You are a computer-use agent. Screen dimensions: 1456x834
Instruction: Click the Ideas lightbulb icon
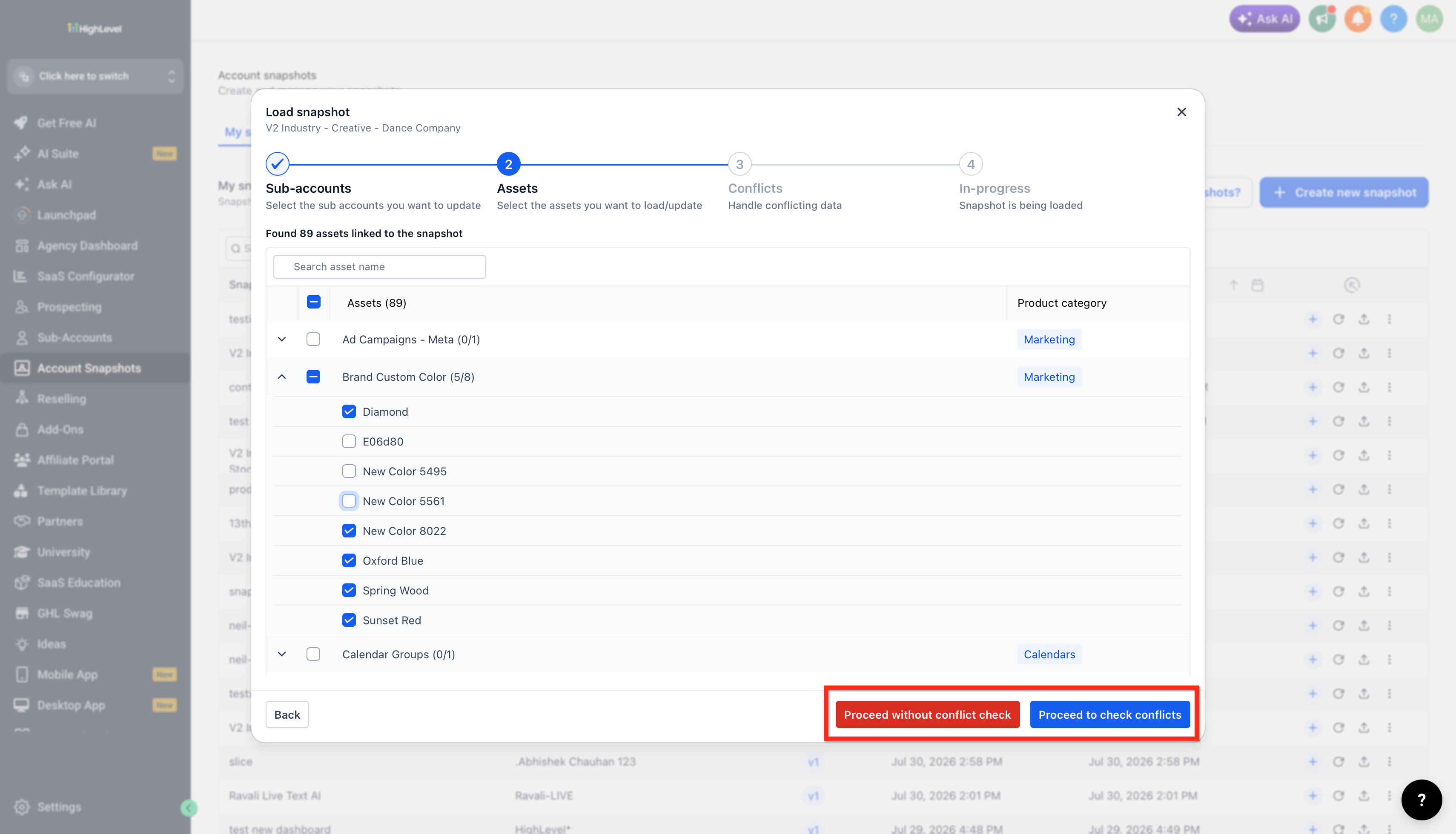(x=22, y=644)
